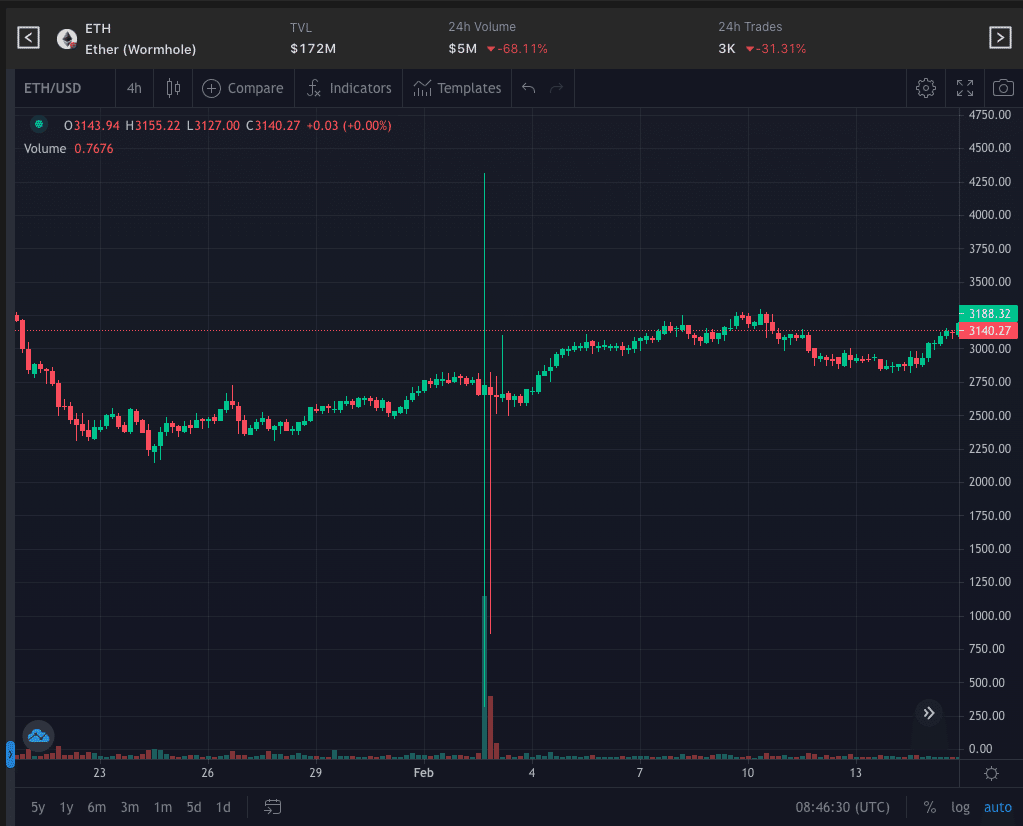
Task: Toggle log scale on price axis
Action: [x=960, y=807]
